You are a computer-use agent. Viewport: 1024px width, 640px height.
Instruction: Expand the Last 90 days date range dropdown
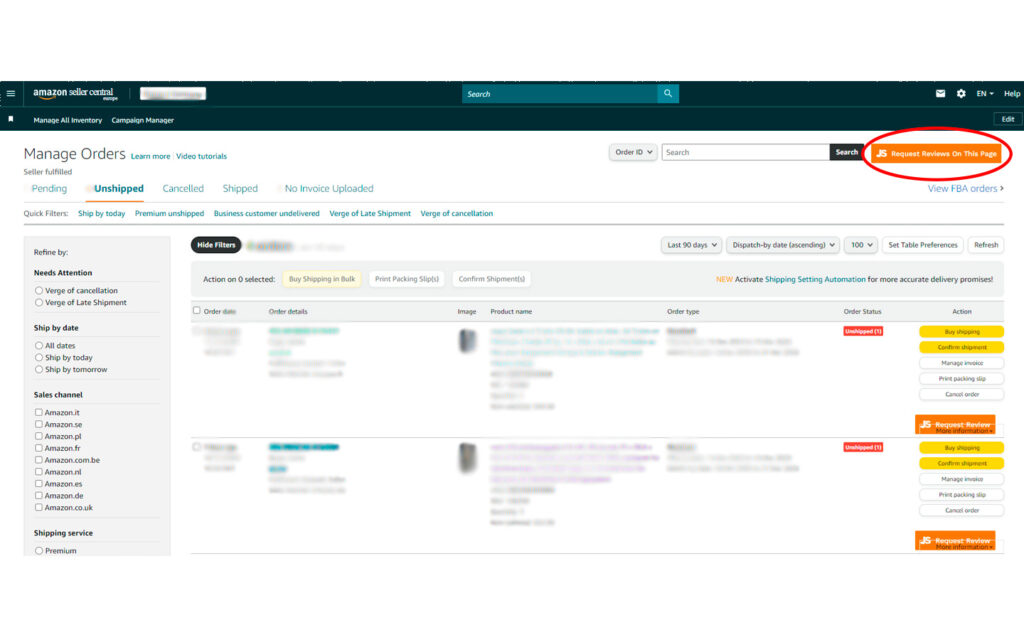tap(692, 245)
